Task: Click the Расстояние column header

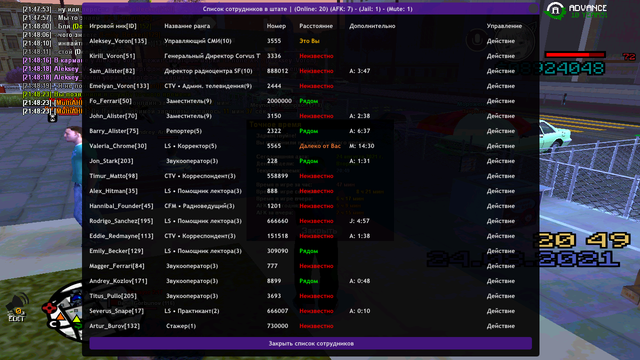Action: pyautogui.click(x=316, y=26)
